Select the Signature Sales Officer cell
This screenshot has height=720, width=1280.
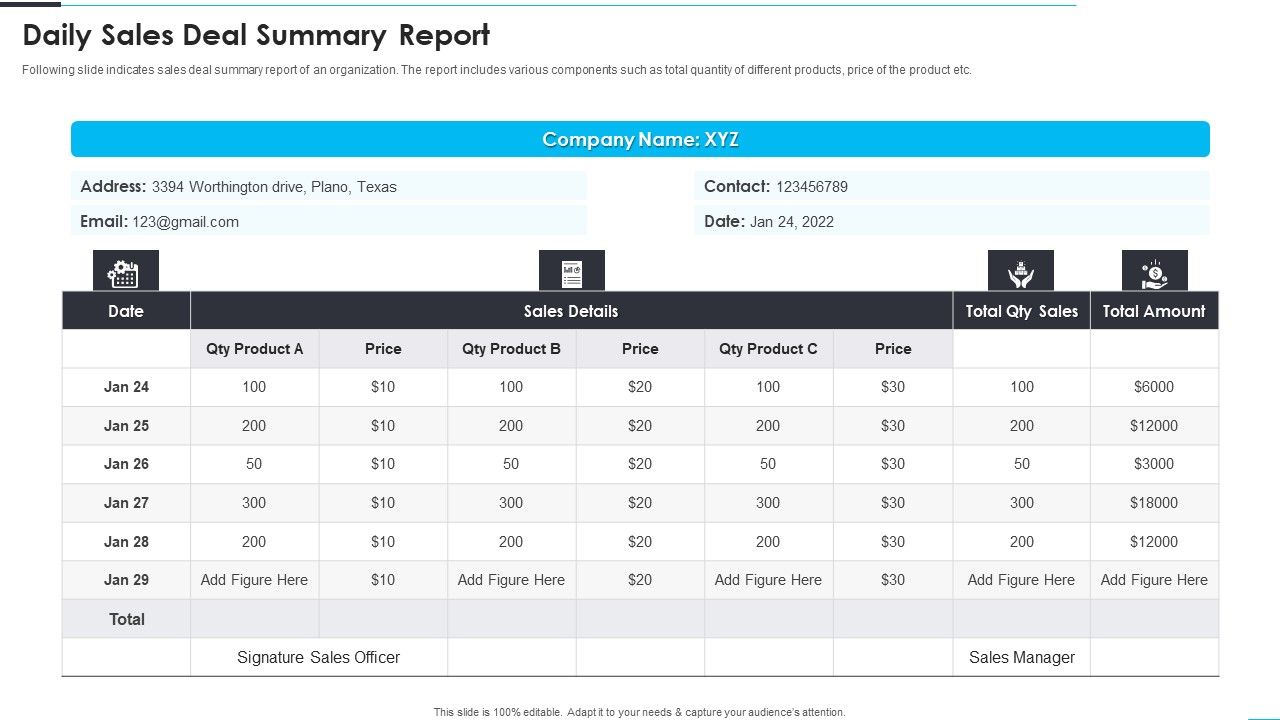click(318, 657)
